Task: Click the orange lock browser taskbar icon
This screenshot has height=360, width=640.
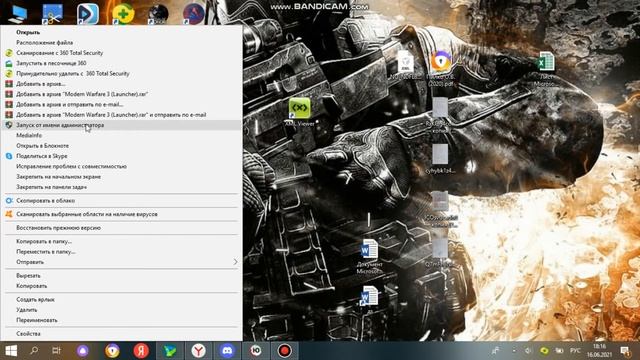Action: (x=112, y=351)
